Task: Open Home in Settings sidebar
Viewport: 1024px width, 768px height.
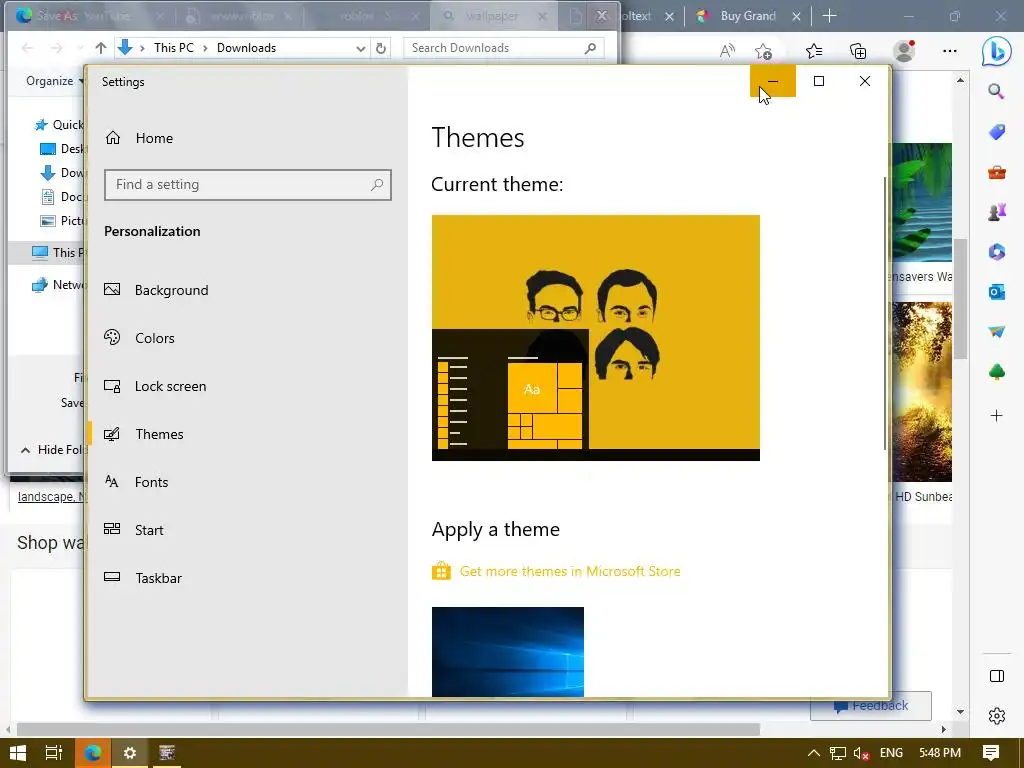Action: click(x=138, y=138)
